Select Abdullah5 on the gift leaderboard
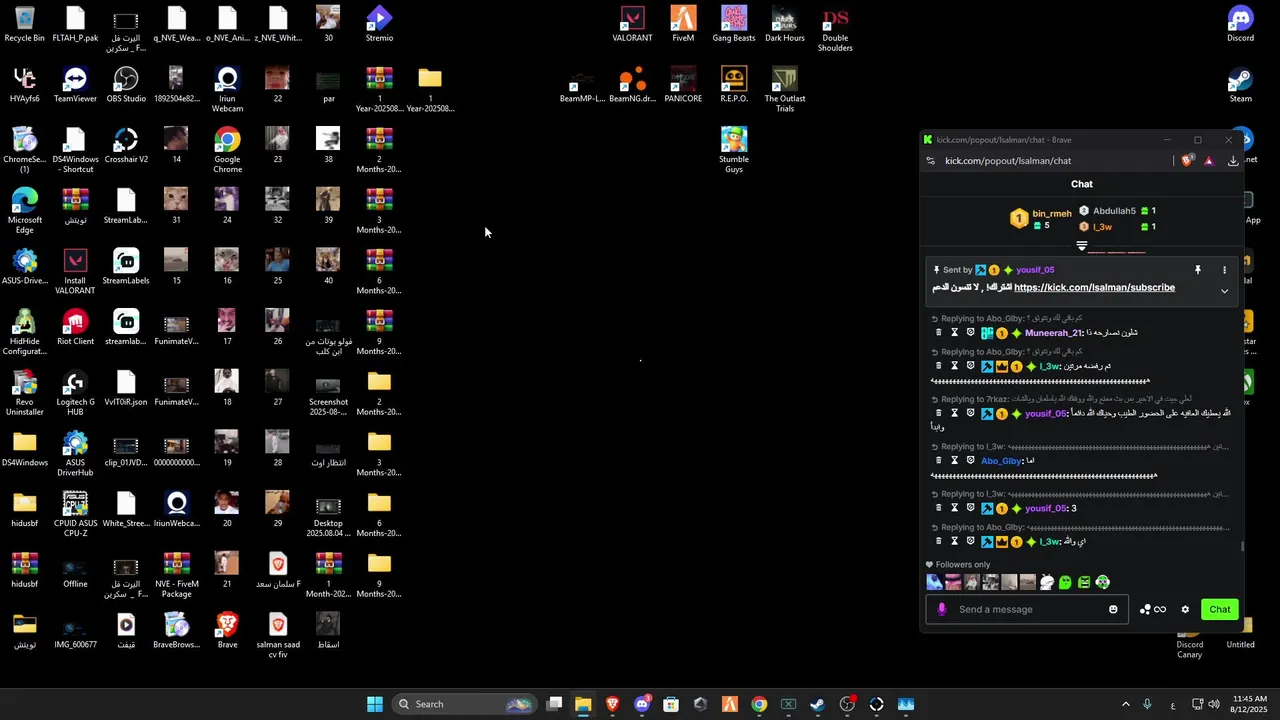 coord(1114,211)
